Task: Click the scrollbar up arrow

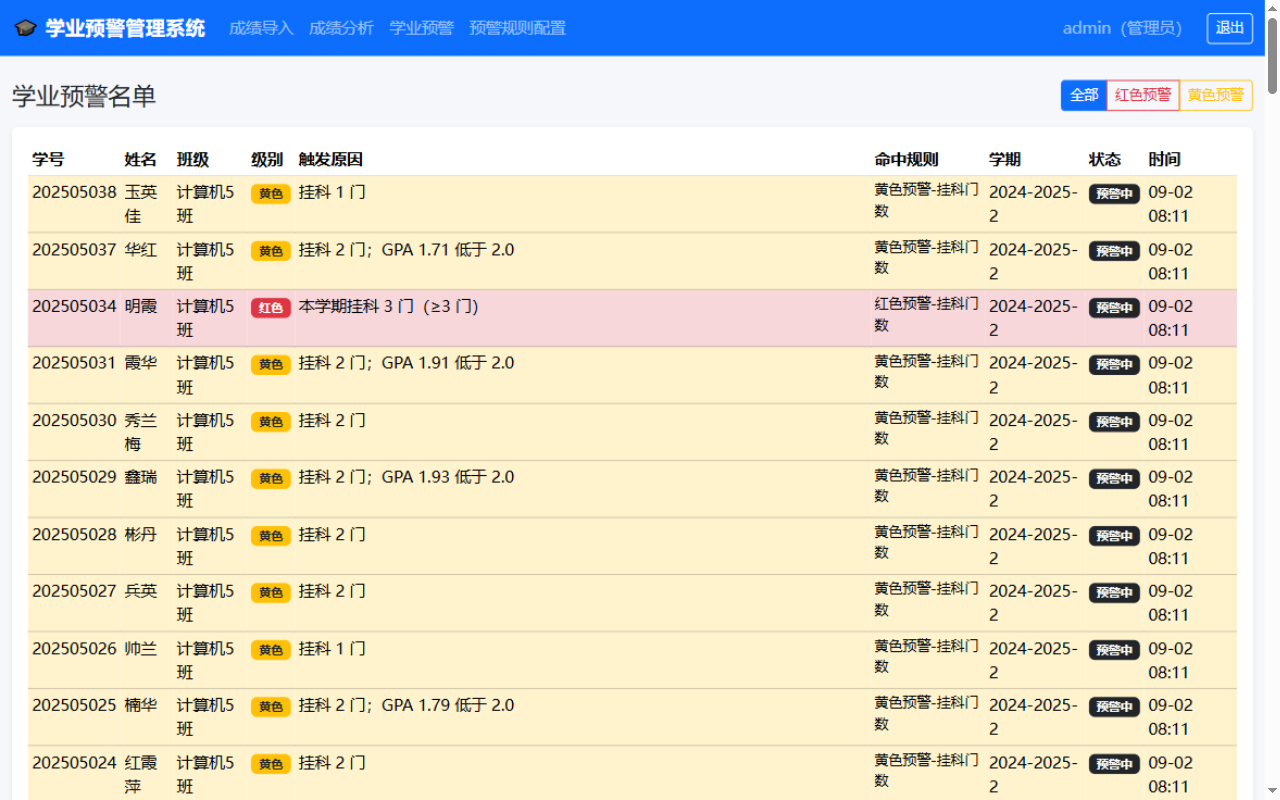Action: click(1272, 8)
